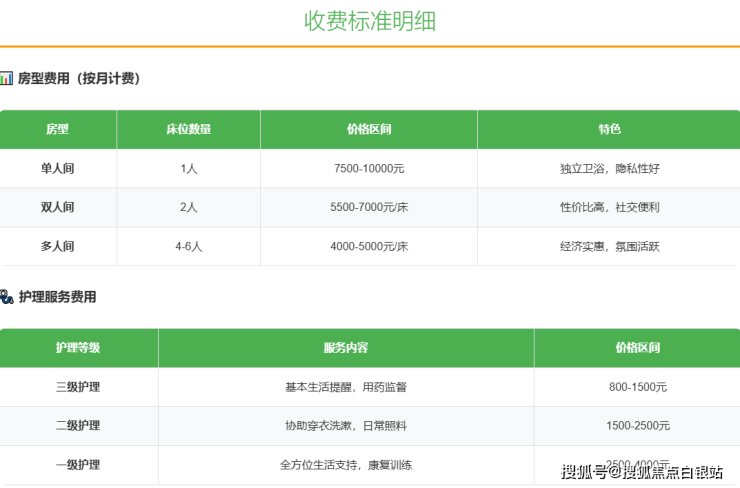
Task: Click the 收费标准明细 page title
Action: click(x=370, y=21)
